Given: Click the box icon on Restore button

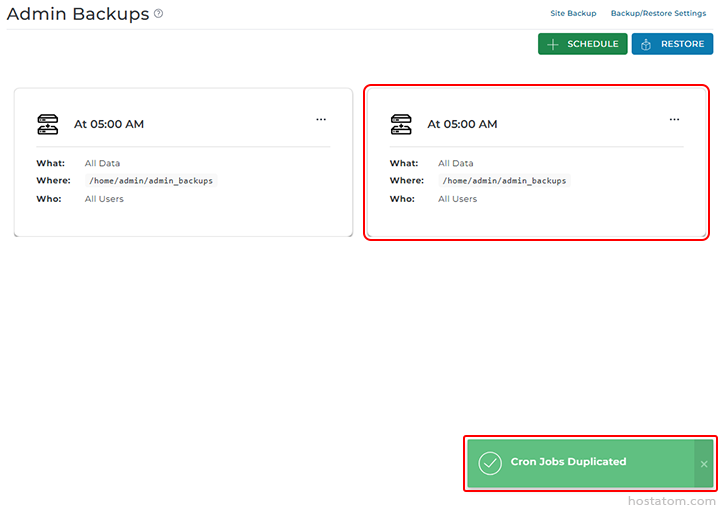Looking at the screenshot, I should tap(646, 44).
